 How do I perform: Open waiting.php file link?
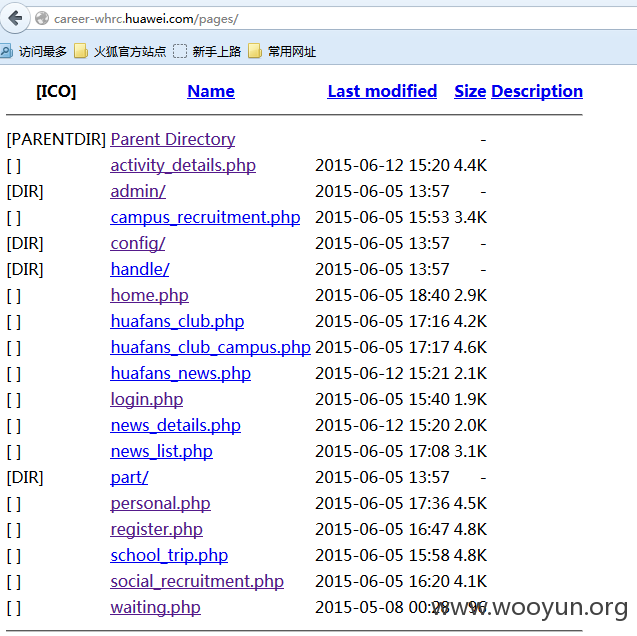click(x=156, y=608)
